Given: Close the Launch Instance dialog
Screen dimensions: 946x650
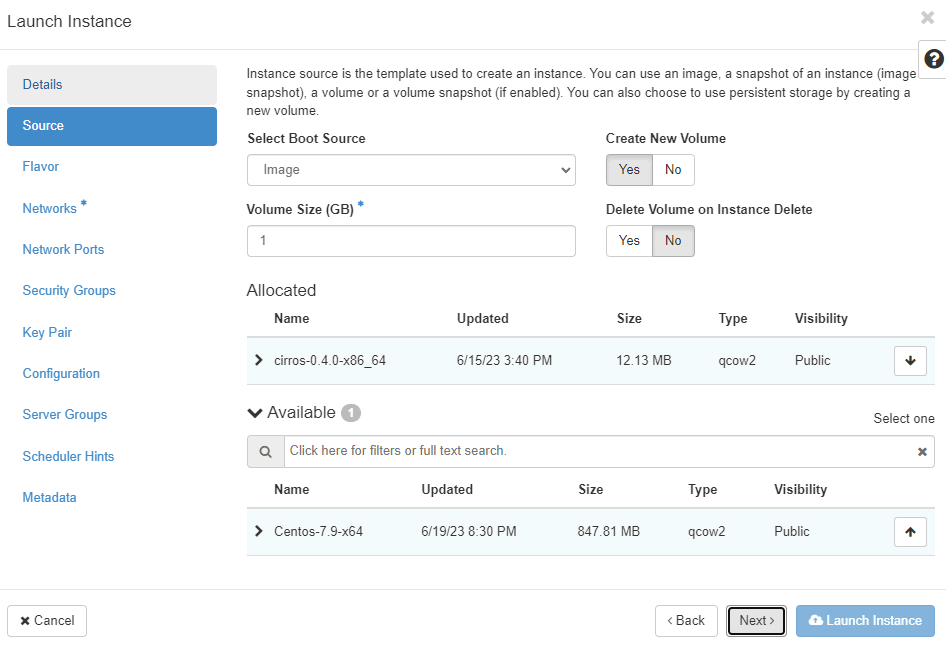Looking at the screenshot, I should tap(927, 18).
